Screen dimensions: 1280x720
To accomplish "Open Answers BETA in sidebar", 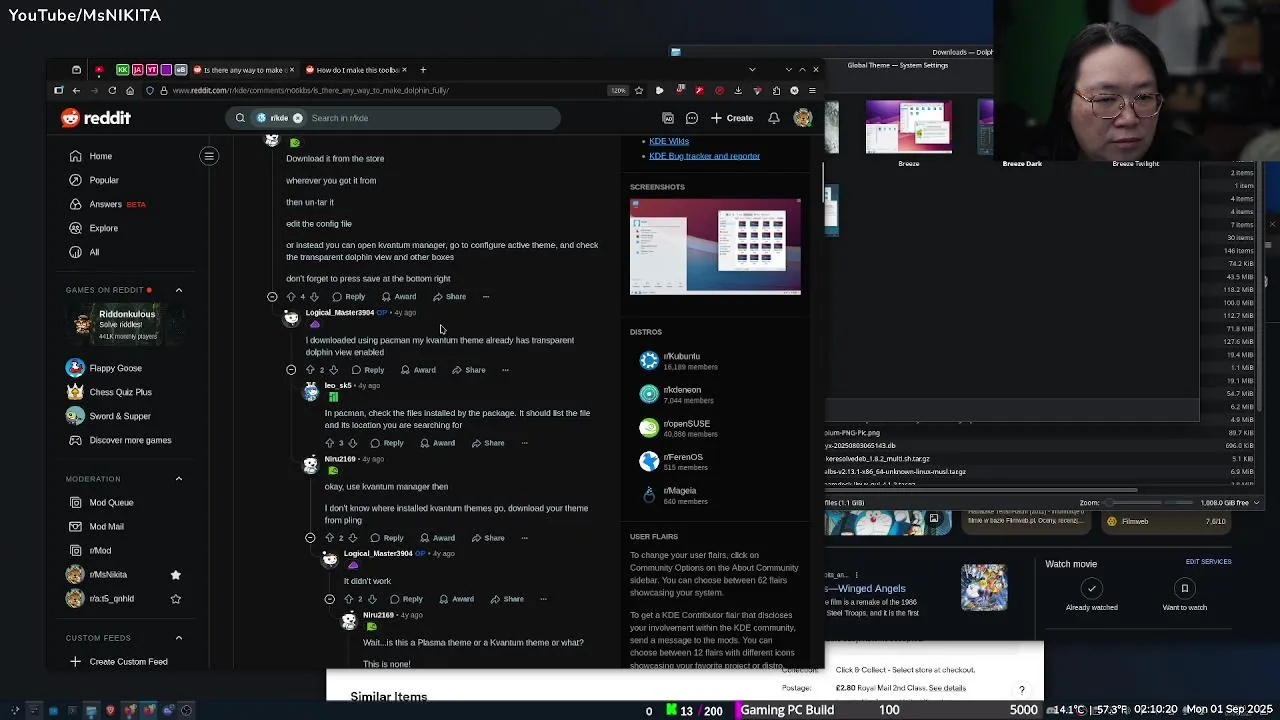I will [x=107, y=204].
